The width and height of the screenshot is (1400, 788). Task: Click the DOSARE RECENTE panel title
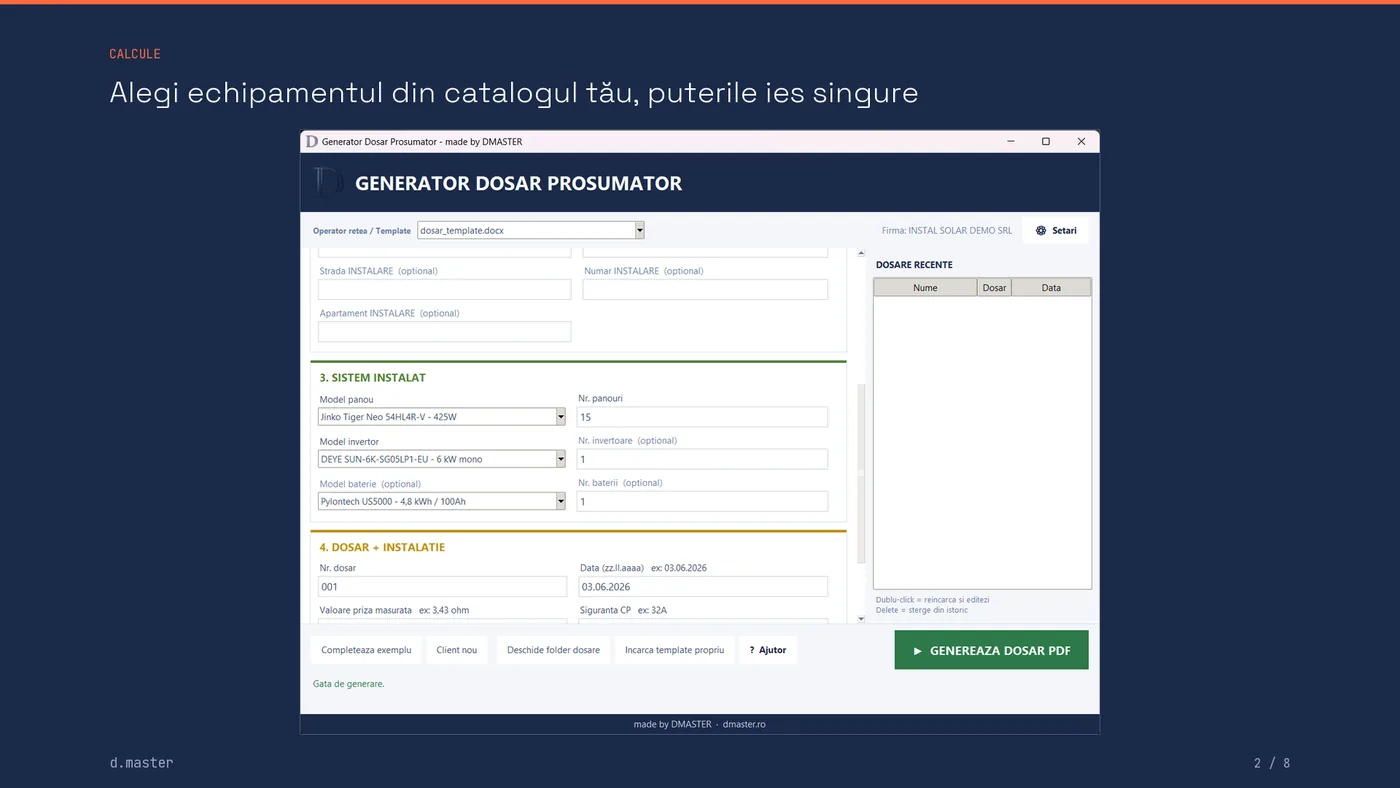coord(914,265)
